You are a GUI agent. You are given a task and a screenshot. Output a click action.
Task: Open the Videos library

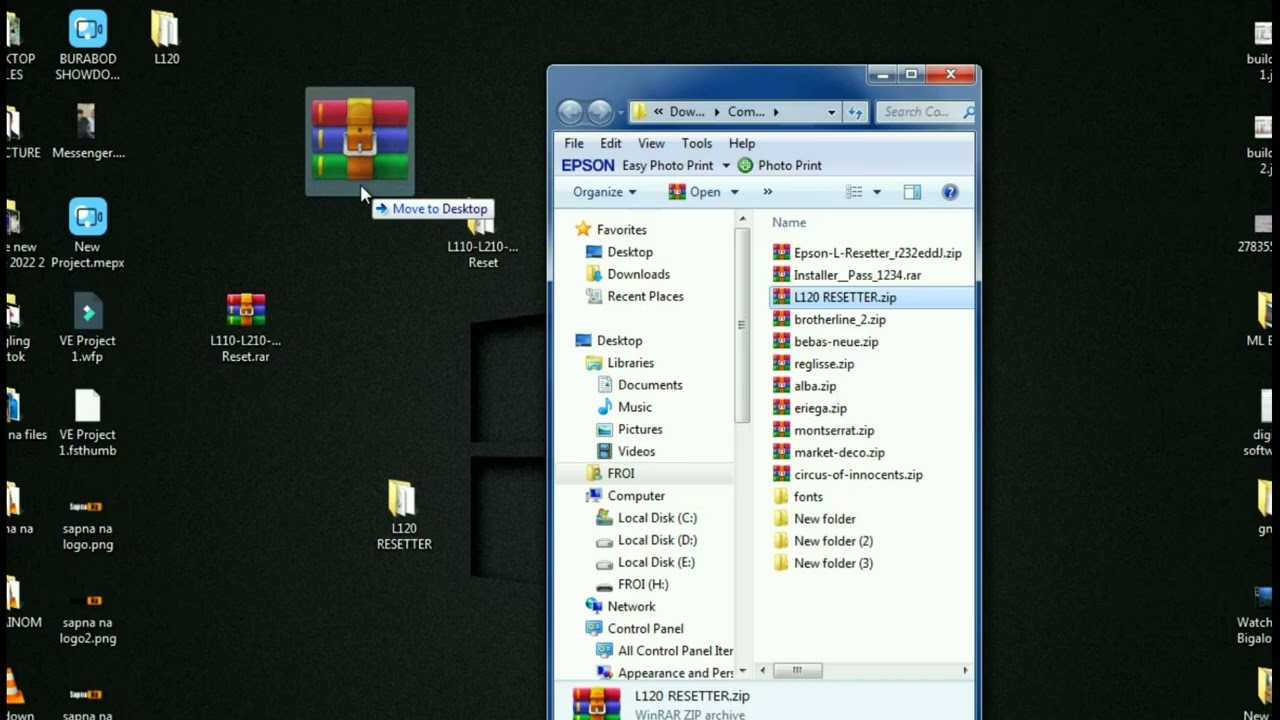(x=626, y=452)
